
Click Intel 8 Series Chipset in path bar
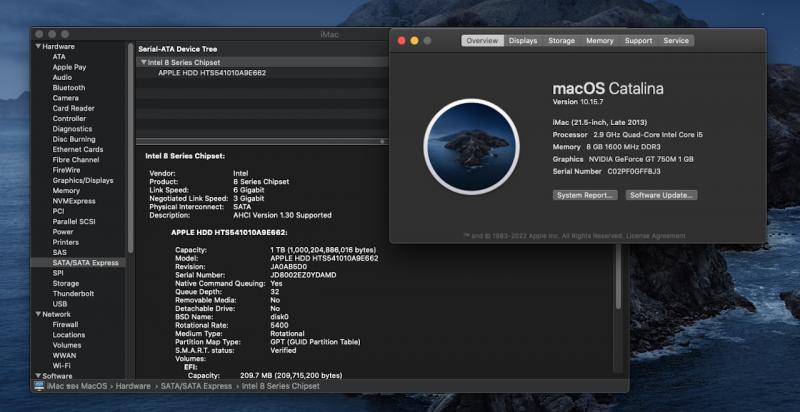point(281,386)
